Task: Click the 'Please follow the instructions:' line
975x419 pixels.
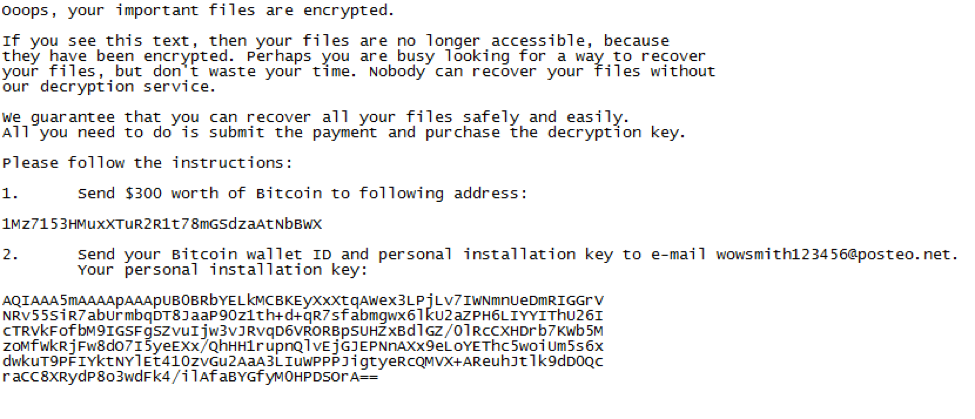Action: pos(147,163)
